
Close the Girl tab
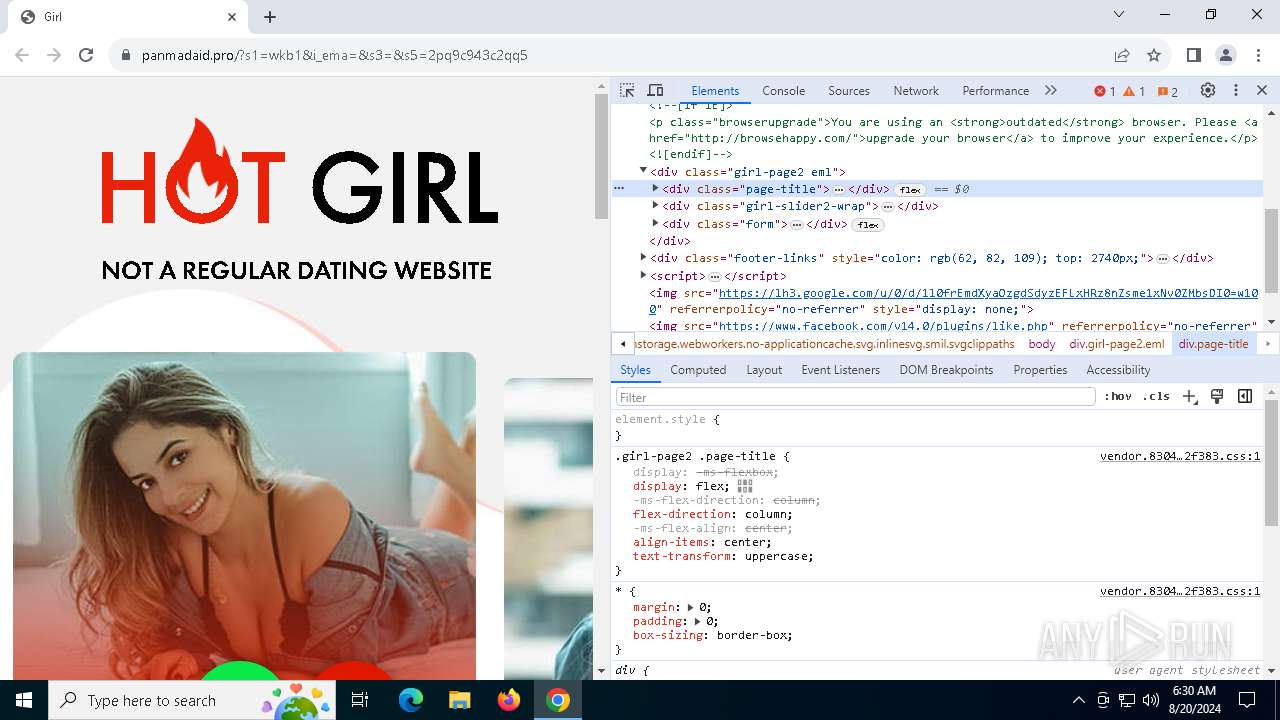(232, 17)
